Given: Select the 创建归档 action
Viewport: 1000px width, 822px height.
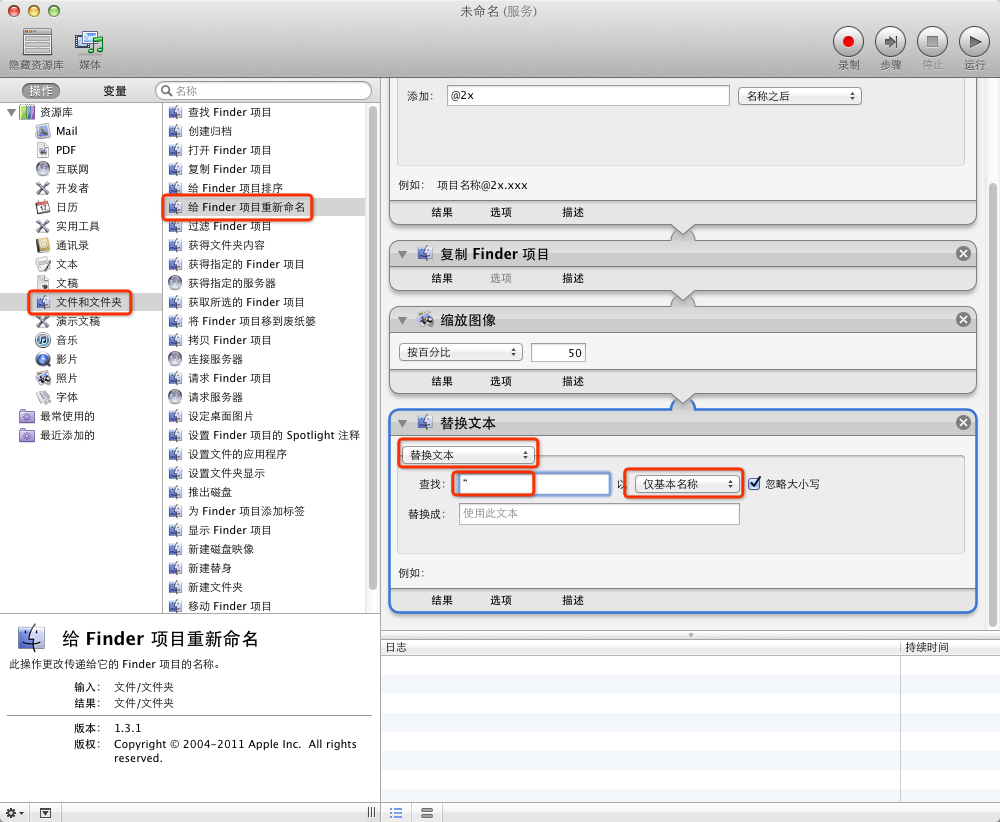Looking at the screenshot, I should tap(210, 131).
